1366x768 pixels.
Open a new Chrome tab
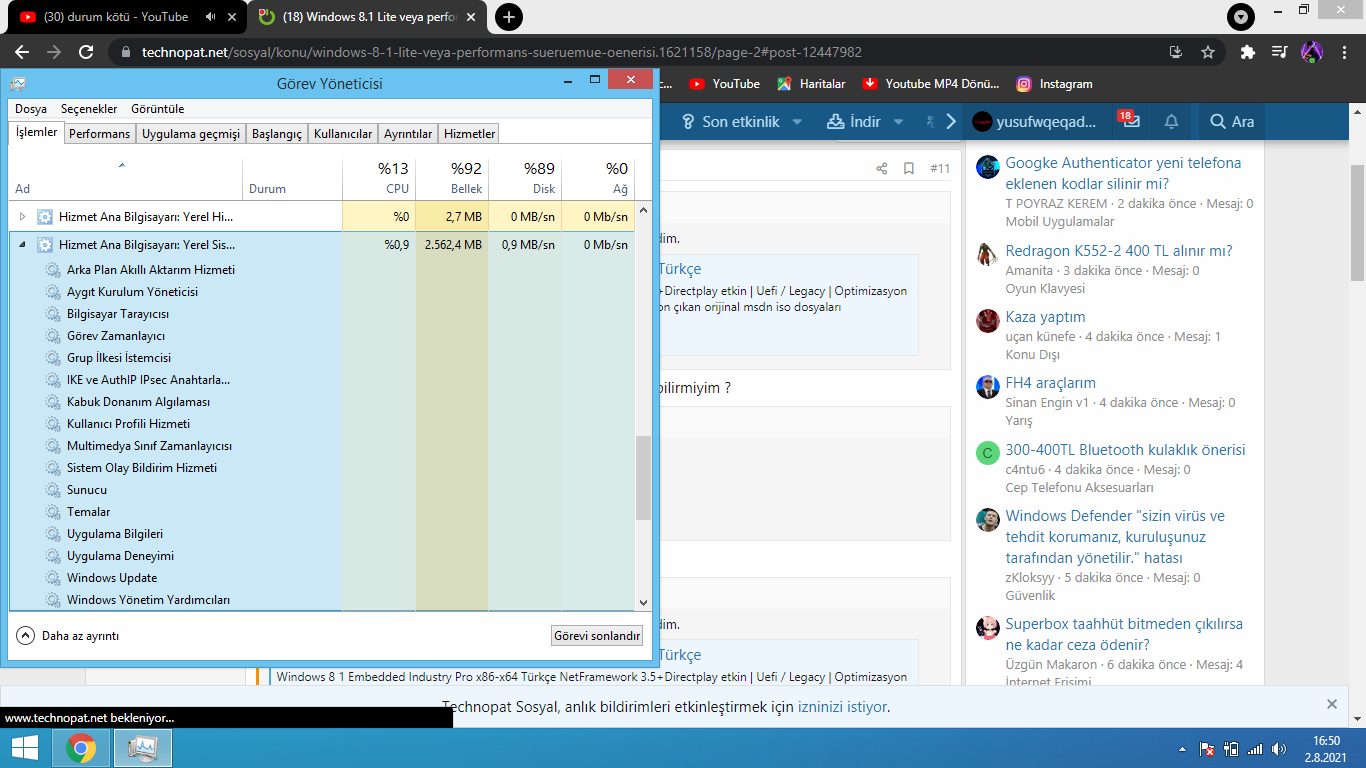tap(509, 17)
